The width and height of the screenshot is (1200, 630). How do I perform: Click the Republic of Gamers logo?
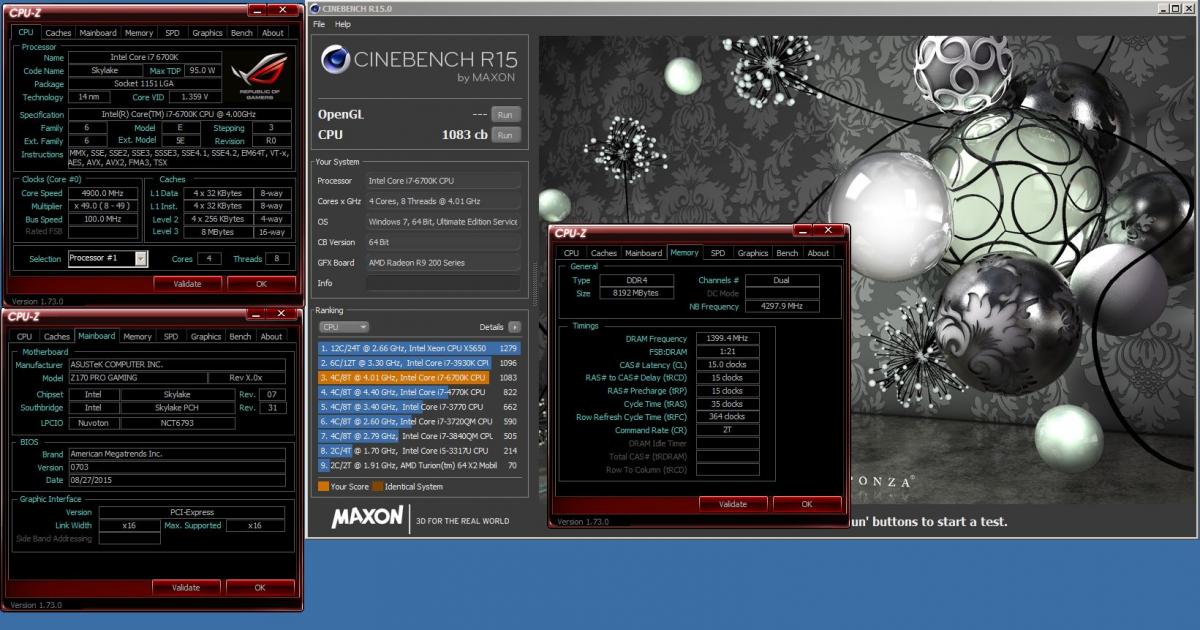[x=259, y=77]
